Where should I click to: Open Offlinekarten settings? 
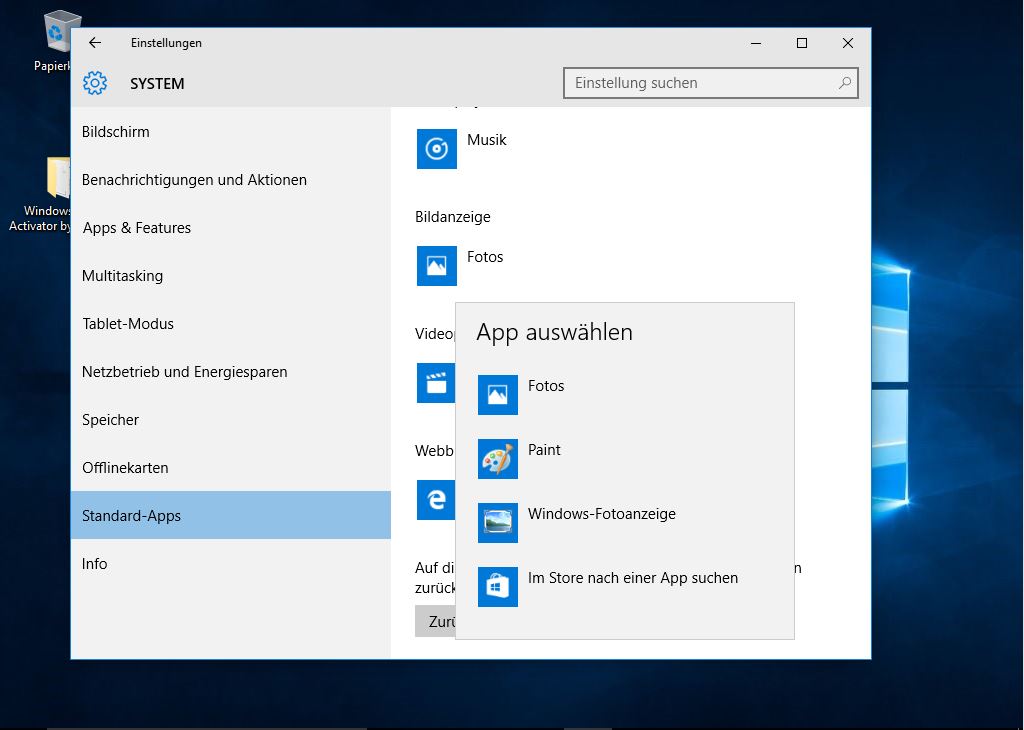231,468
